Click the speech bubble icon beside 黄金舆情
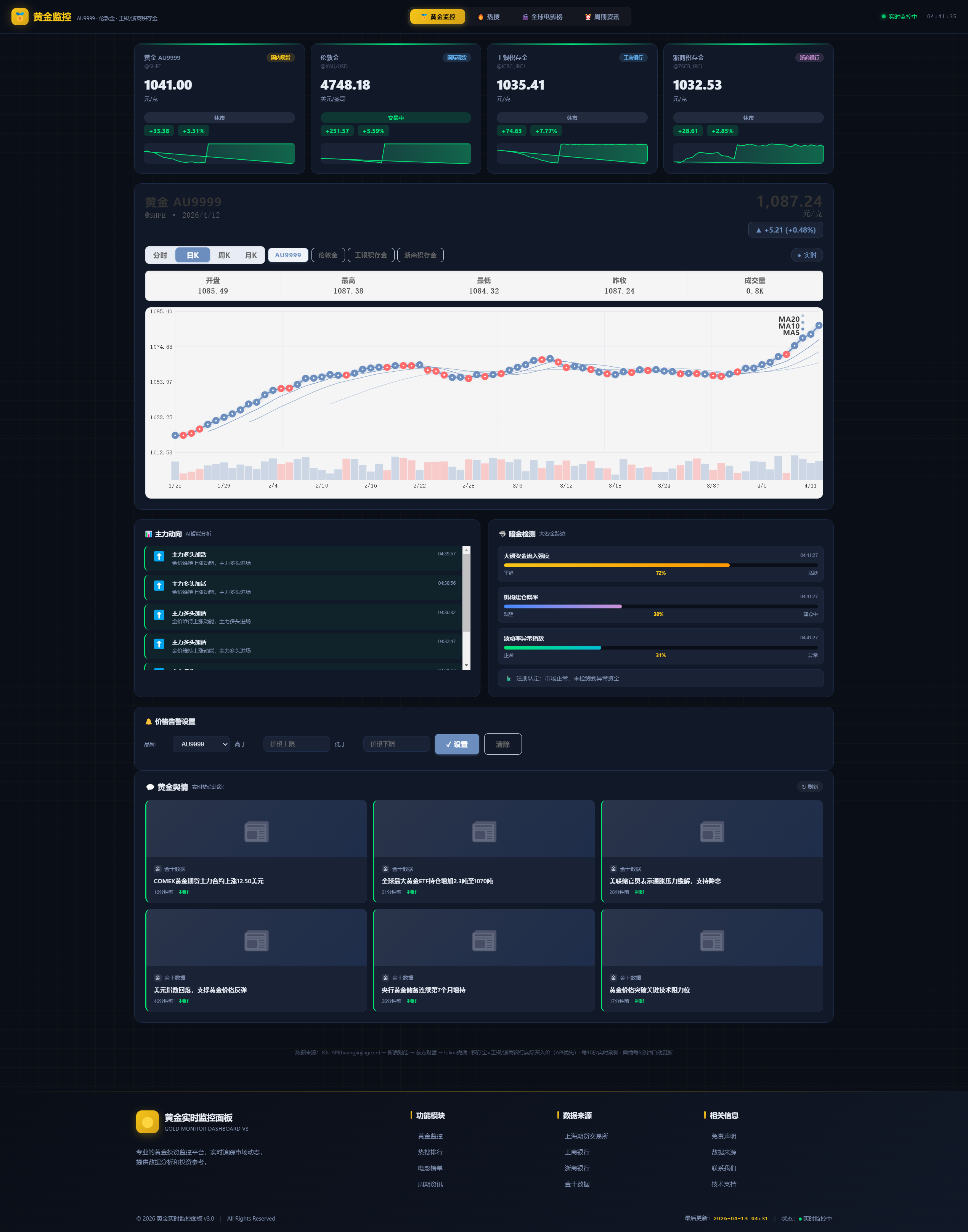 point(150,787)
